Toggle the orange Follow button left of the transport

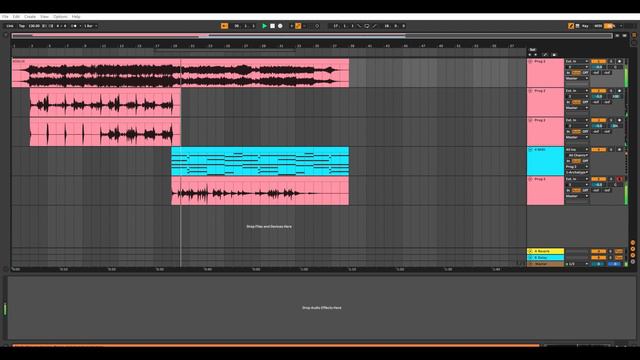point(224,26)
